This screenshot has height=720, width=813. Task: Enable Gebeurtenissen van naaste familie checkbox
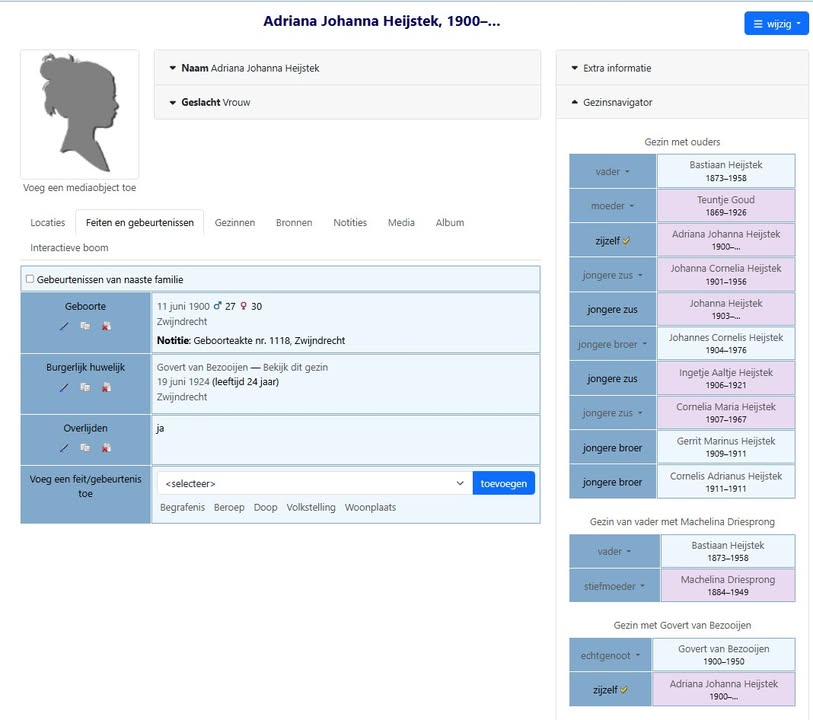30,279
